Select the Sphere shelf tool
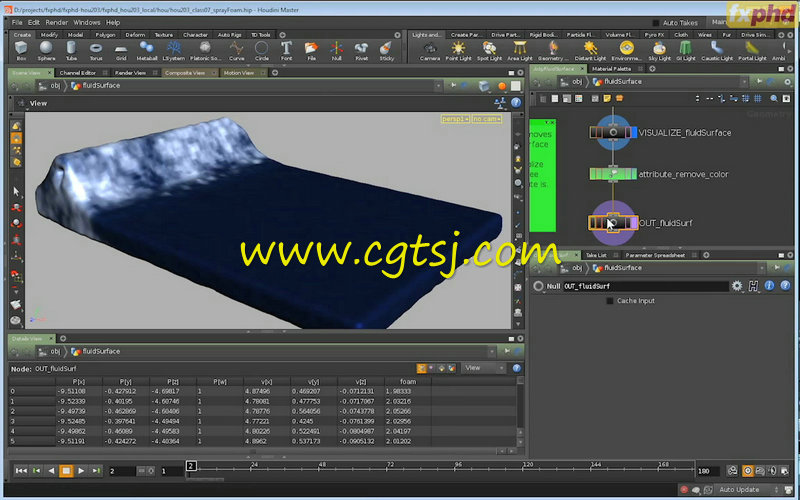Image resolution: width=800 pixels, height=500 pixels. 46,51
